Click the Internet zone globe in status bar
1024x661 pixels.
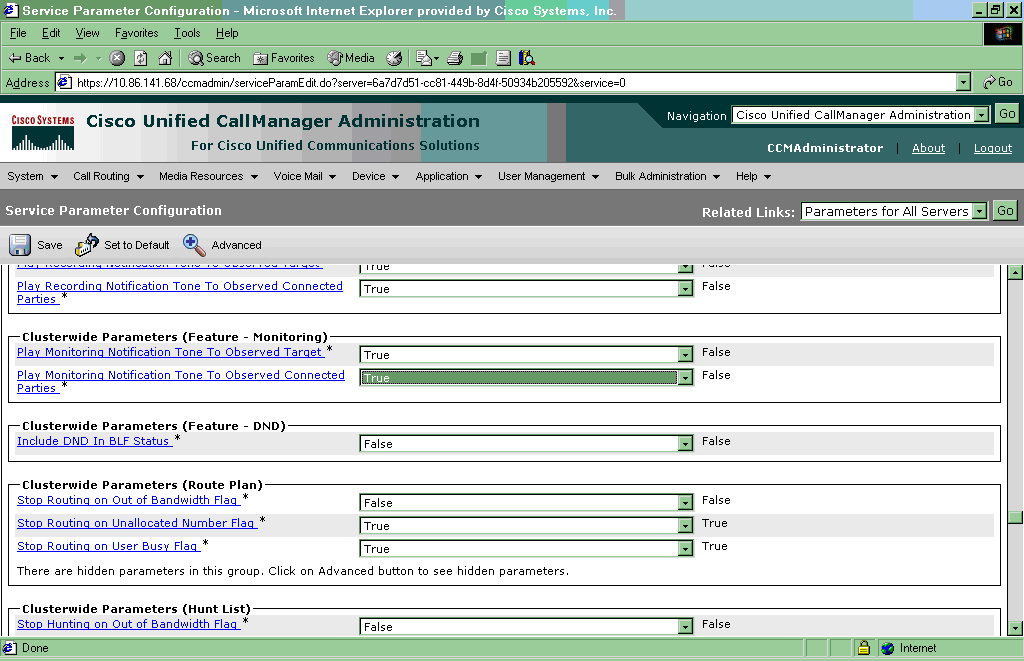pos(888,648)
